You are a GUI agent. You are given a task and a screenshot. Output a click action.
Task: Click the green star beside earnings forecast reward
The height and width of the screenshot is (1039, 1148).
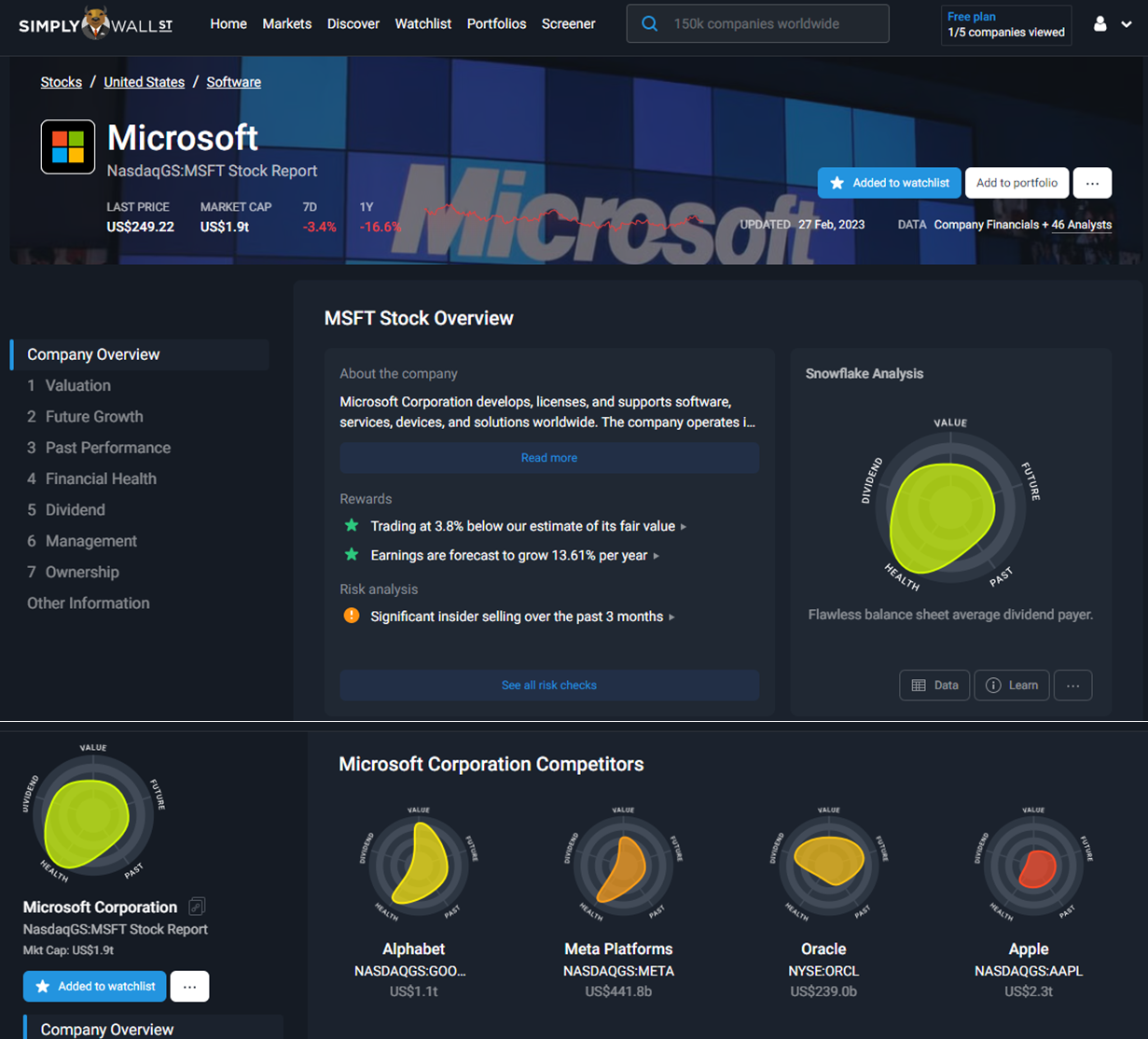point(352,555)
